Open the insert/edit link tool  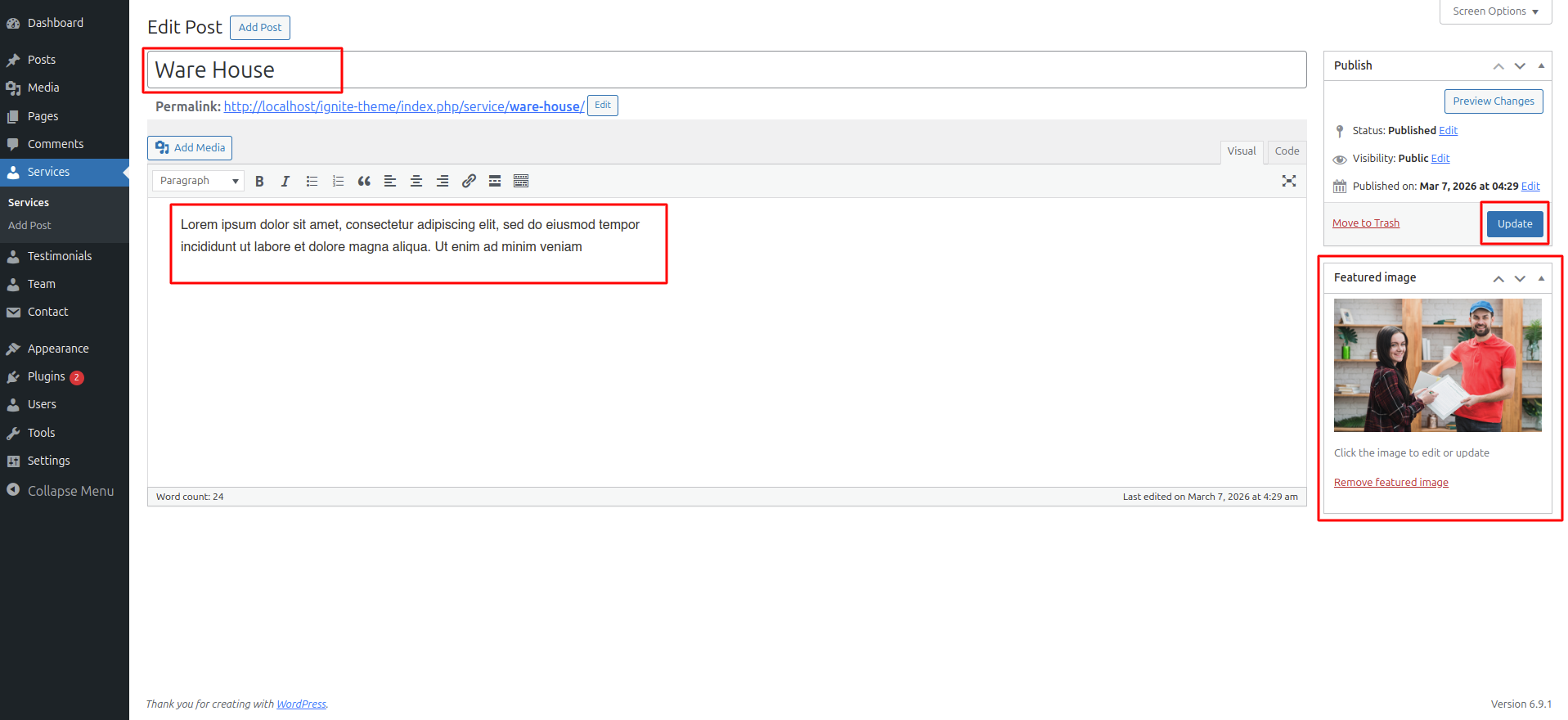pyautogui.click(x=469, y=181)
